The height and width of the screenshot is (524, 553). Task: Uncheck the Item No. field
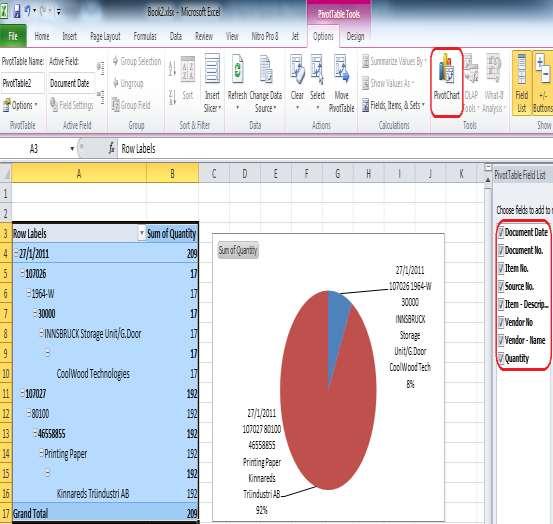point(501,268)
